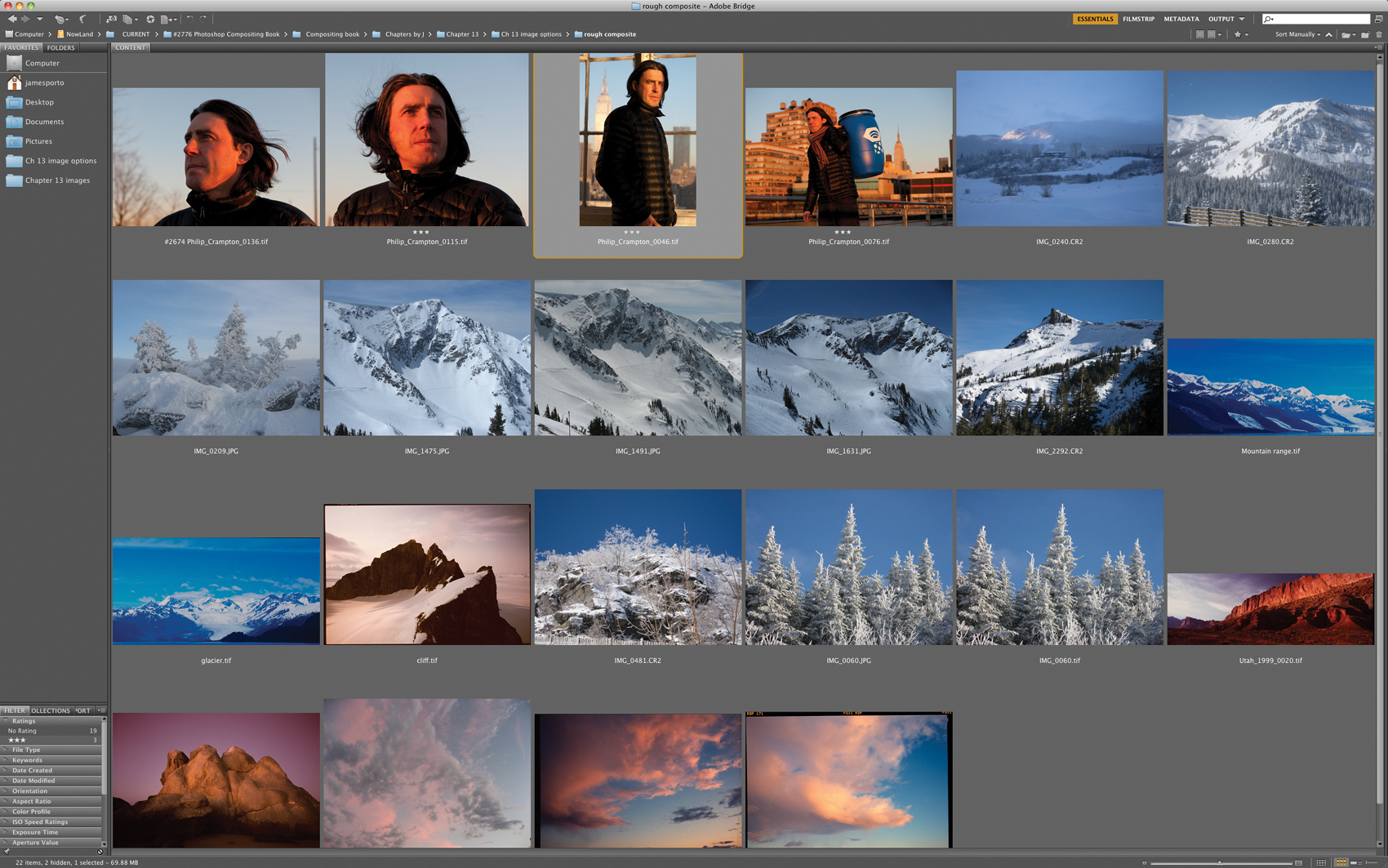Switch to Filmstrip workspace
The image size is (1388, 868).
click(1138, 19)
